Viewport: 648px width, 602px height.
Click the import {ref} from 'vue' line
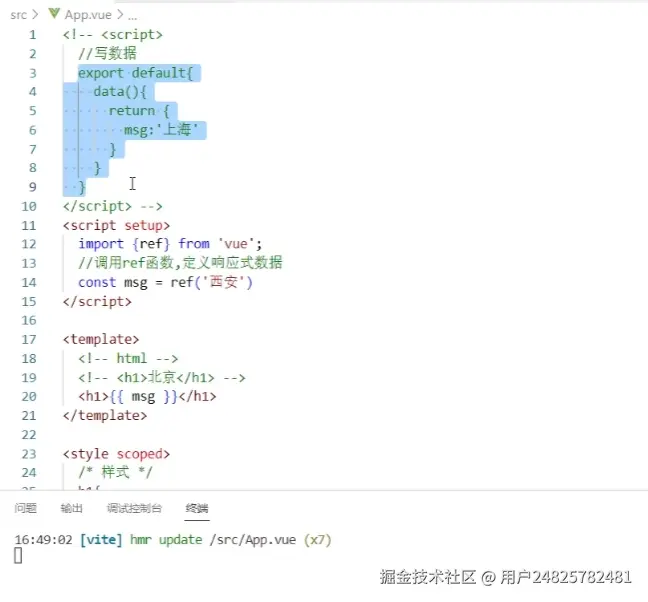tap(170, 244)
